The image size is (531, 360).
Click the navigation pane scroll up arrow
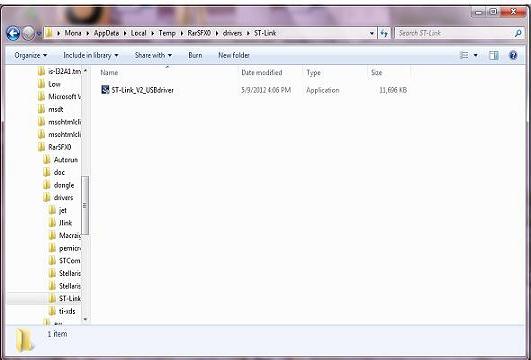[x=85, y=70]
